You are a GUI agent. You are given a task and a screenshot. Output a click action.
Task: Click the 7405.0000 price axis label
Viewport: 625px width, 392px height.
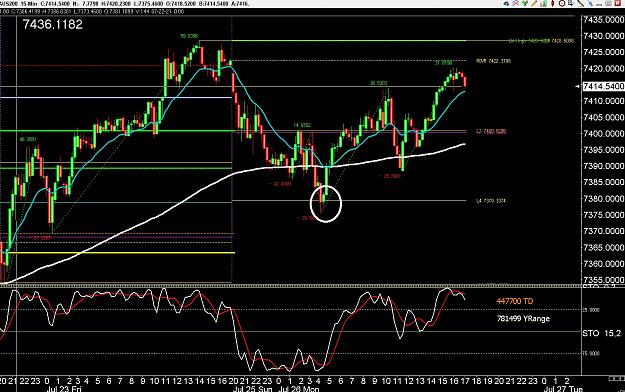(603, 117)
